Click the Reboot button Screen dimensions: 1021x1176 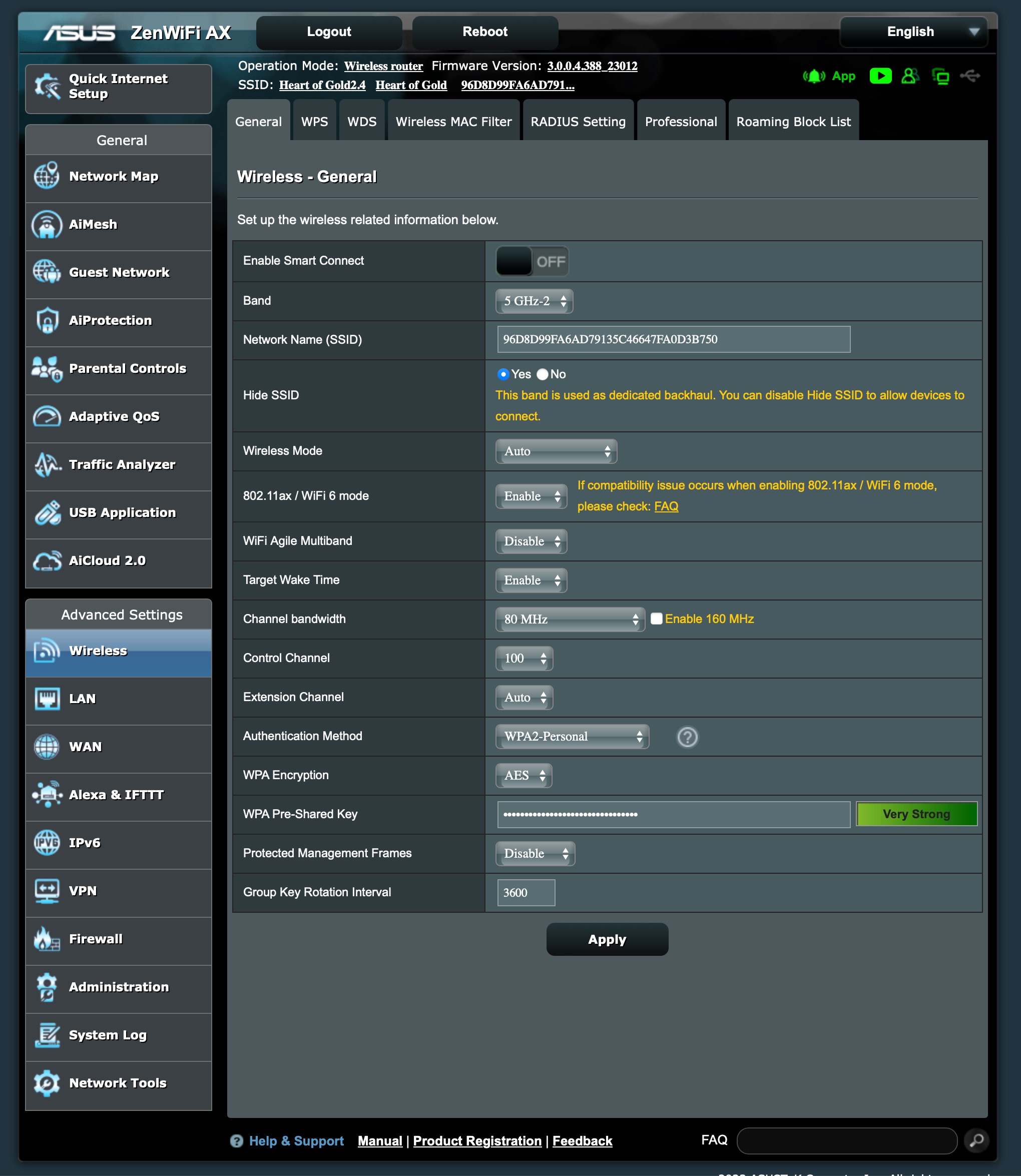(x=484, y=32)
